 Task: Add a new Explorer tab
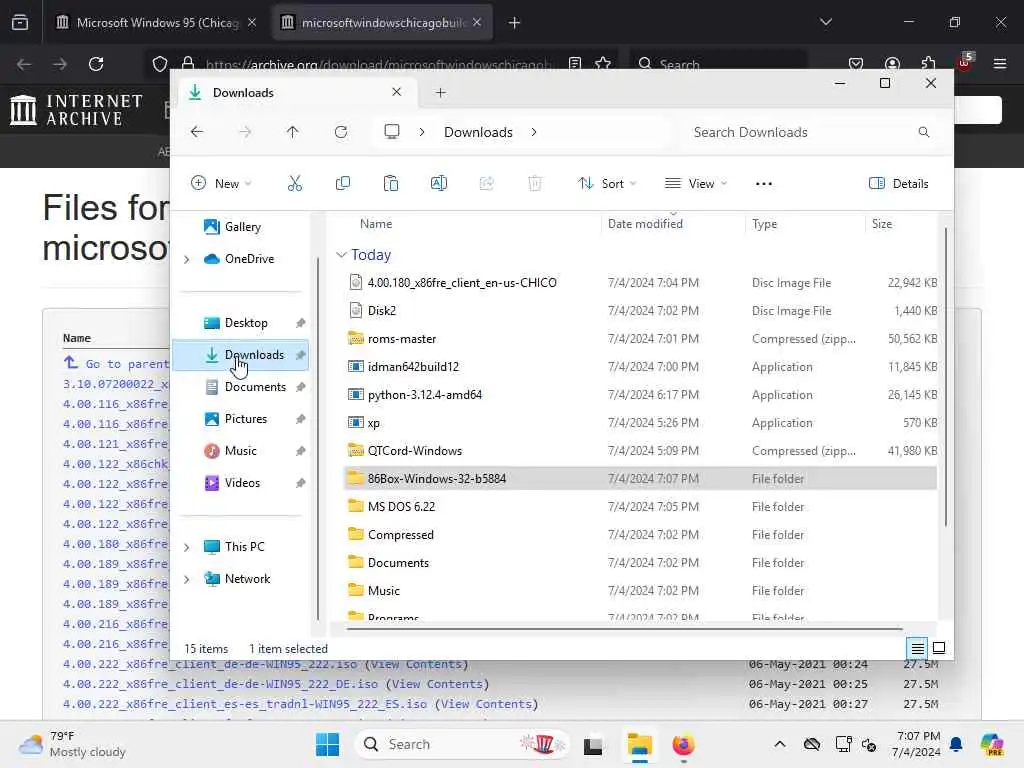click(x=440, y=93)
